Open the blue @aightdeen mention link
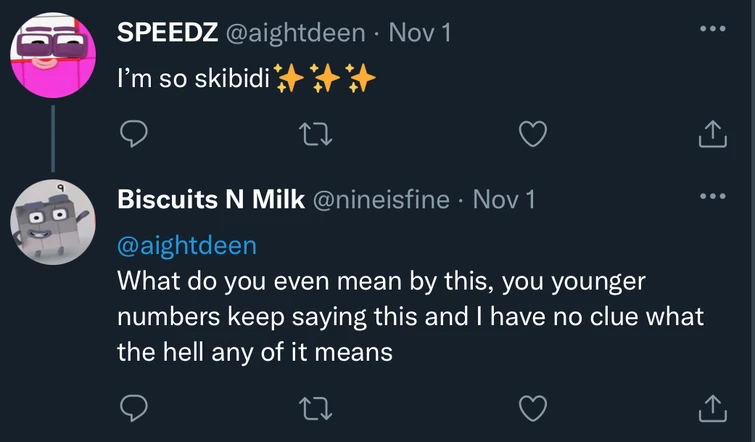 click(x=187, y=245)
